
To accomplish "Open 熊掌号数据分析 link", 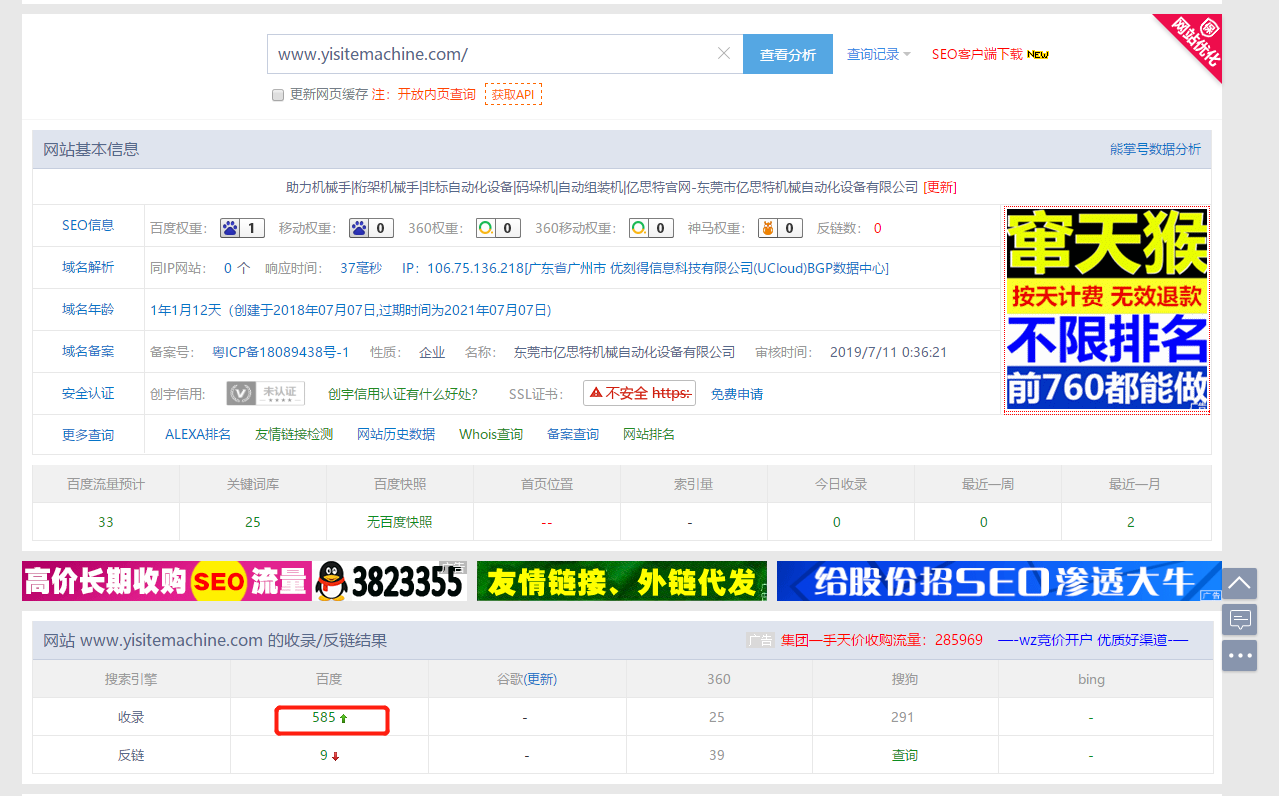I will 1155,149.
